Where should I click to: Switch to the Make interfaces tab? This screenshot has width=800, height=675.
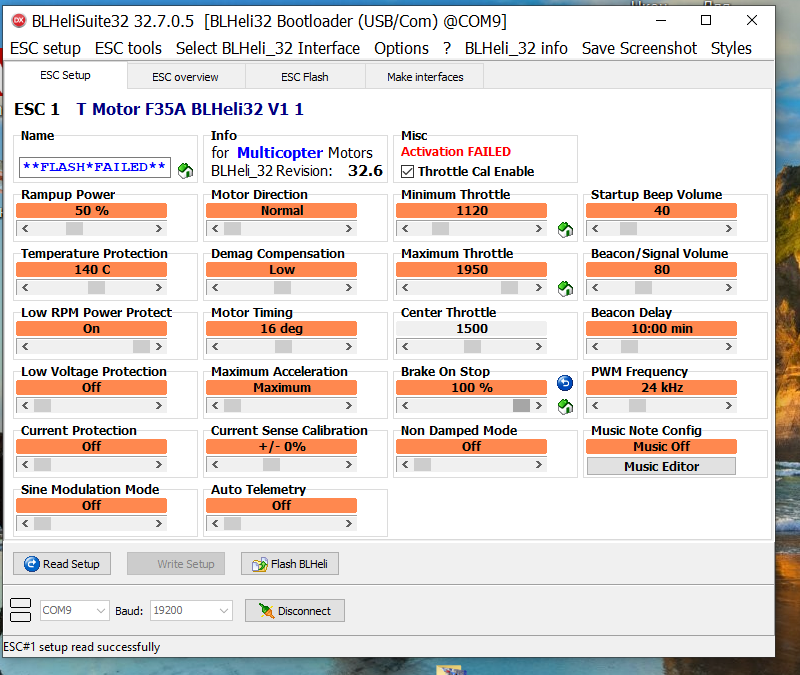pos(425,77)
